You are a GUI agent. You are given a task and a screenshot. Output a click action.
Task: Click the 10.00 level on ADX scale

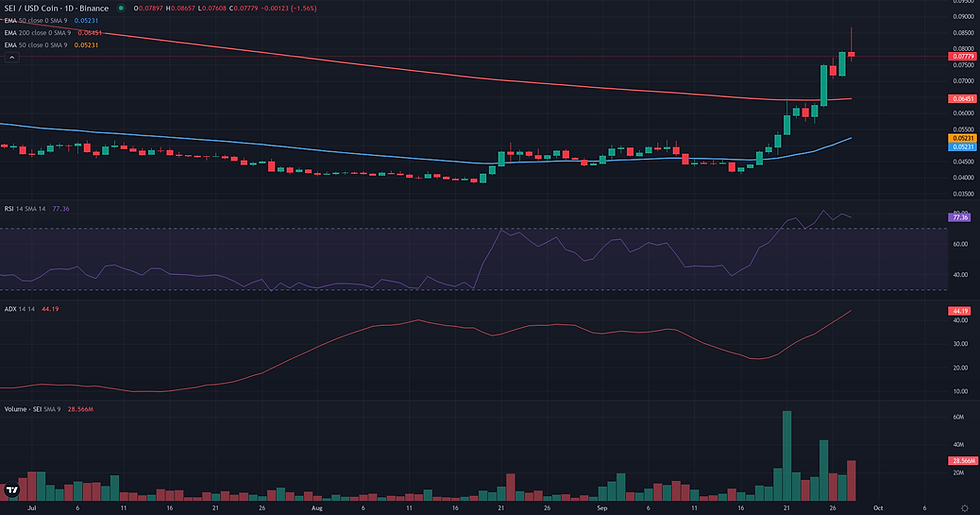click(x=960, y=391)
